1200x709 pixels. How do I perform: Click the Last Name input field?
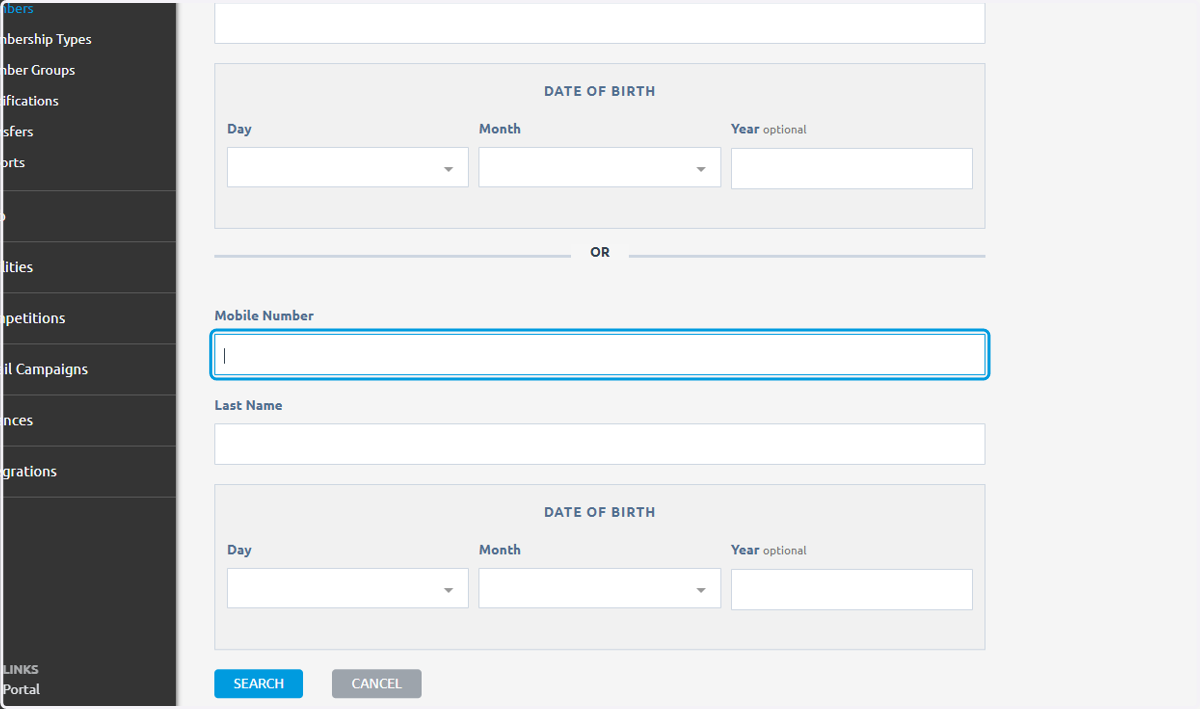(599, 444)
